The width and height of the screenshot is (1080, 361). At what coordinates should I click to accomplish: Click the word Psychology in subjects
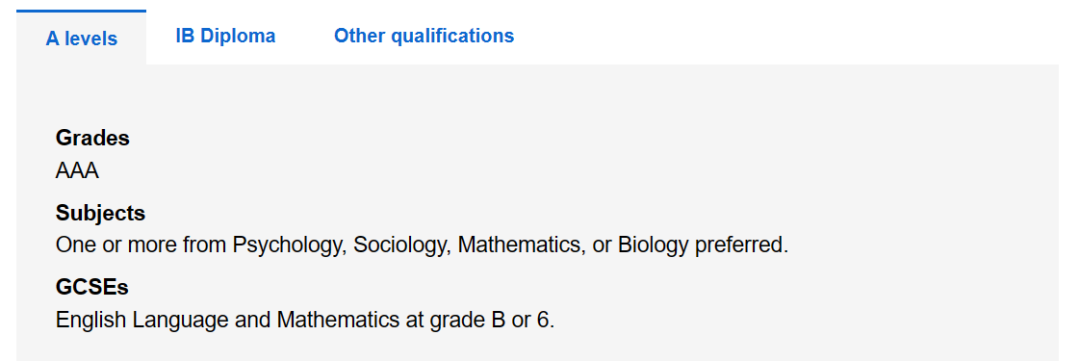tap(289, 245)
